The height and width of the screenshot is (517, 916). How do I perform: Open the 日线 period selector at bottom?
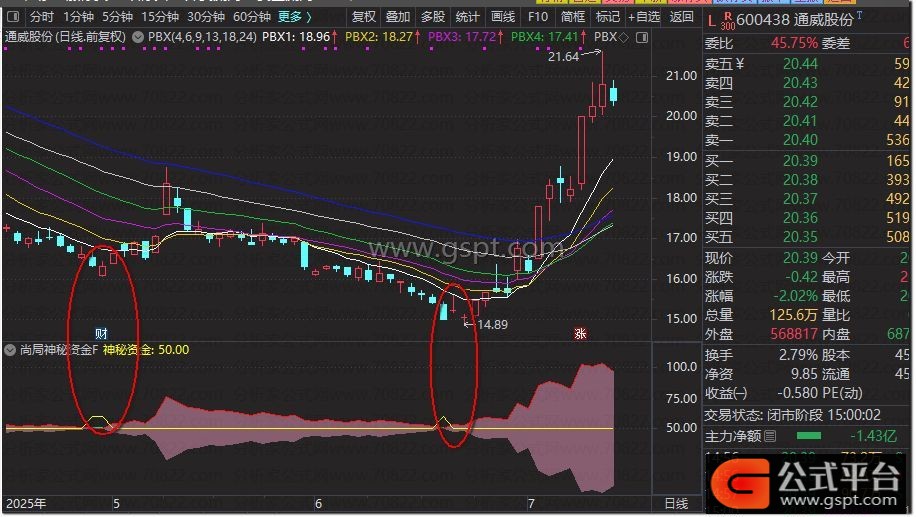point(676,504)
